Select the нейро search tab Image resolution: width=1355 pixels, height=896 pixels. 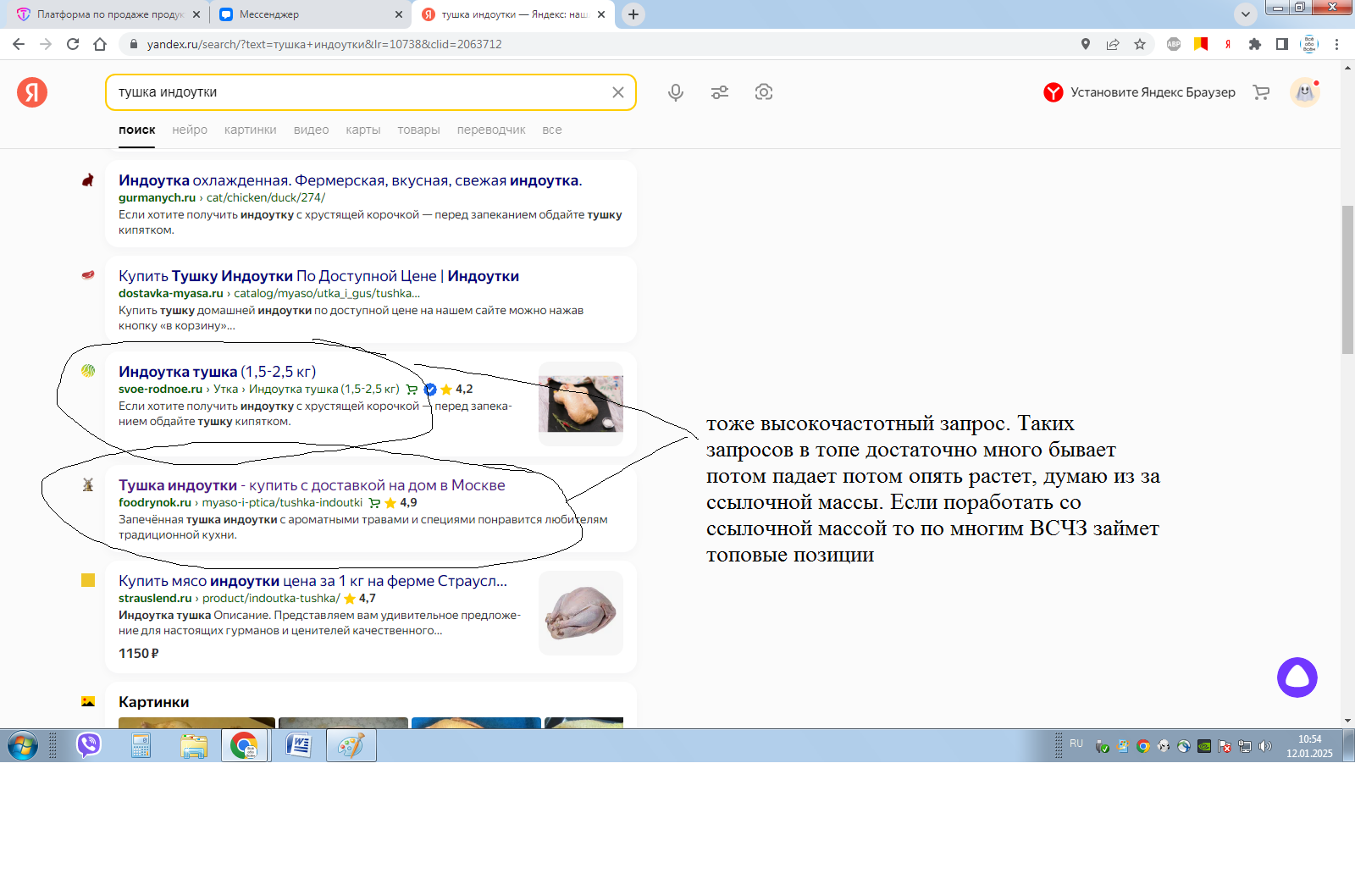(190, 130)
